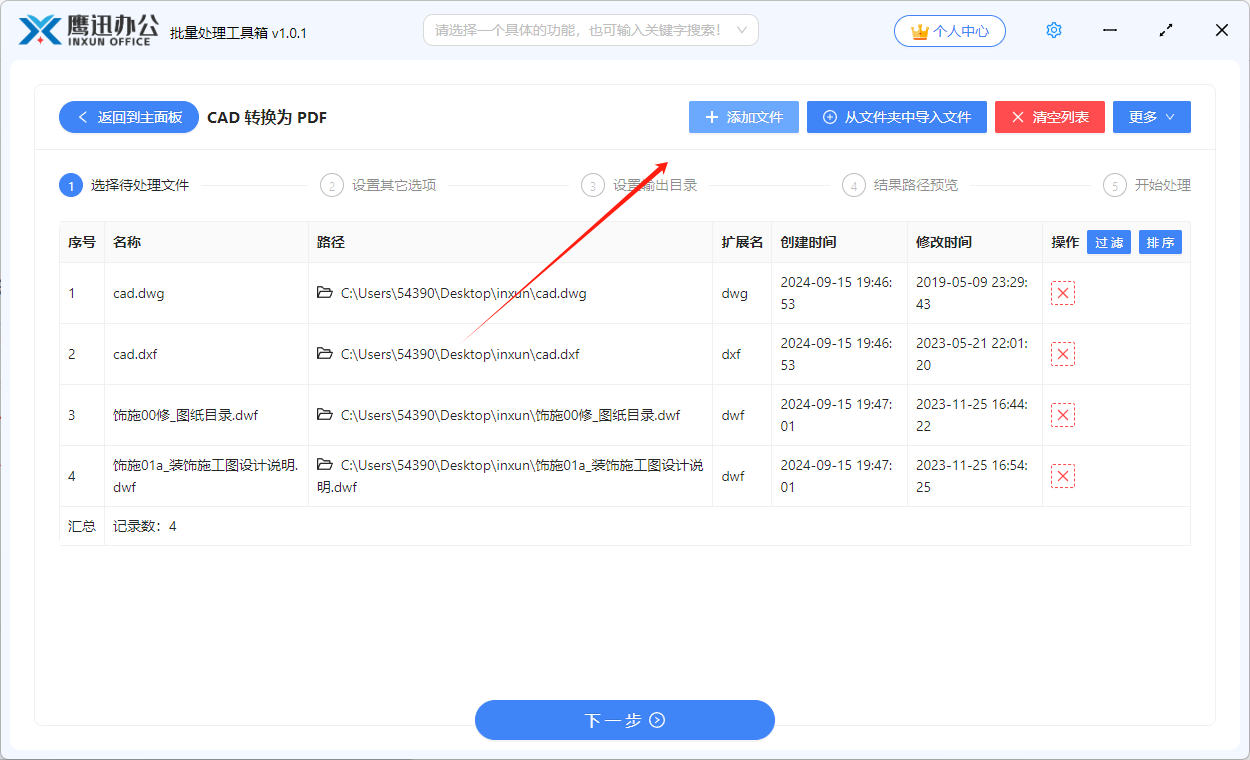This screenshot has height=760, width=1250.
Task: Return via 返回到主面板 button
Action: (128, 117)
